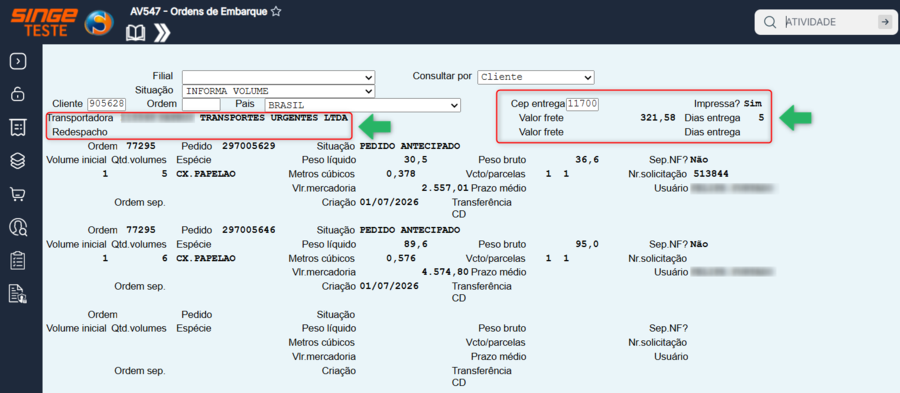The width and height of the screenshot is (900, 393).
Task: Click the Dias entrega value 5
Action: [761, 118]
